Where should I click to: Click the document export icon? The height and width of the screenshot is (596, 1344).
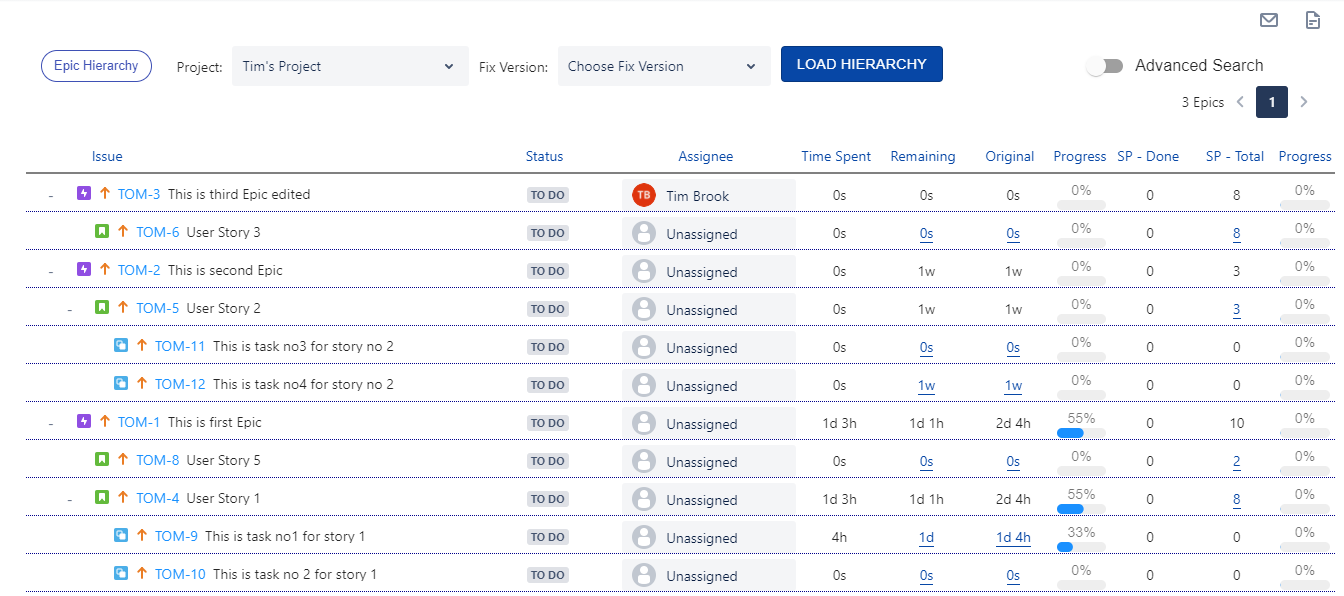(x=1313, y=20)
